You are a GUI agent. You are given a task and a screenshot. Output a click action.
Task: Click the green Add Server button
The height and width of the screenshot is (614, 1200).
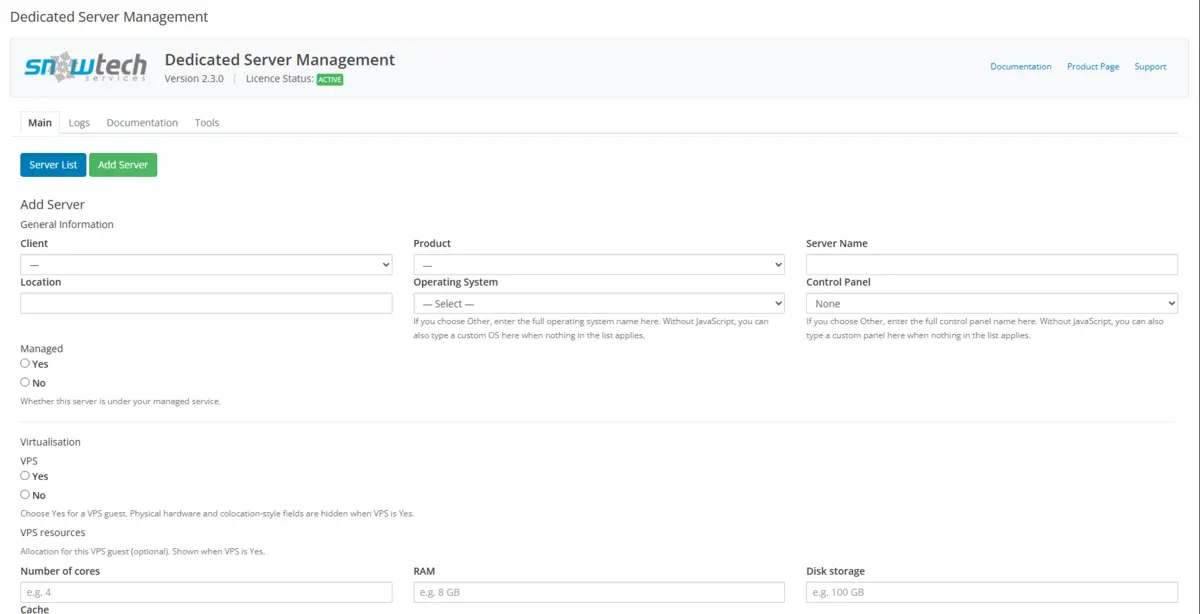click(x=123, y=165)
